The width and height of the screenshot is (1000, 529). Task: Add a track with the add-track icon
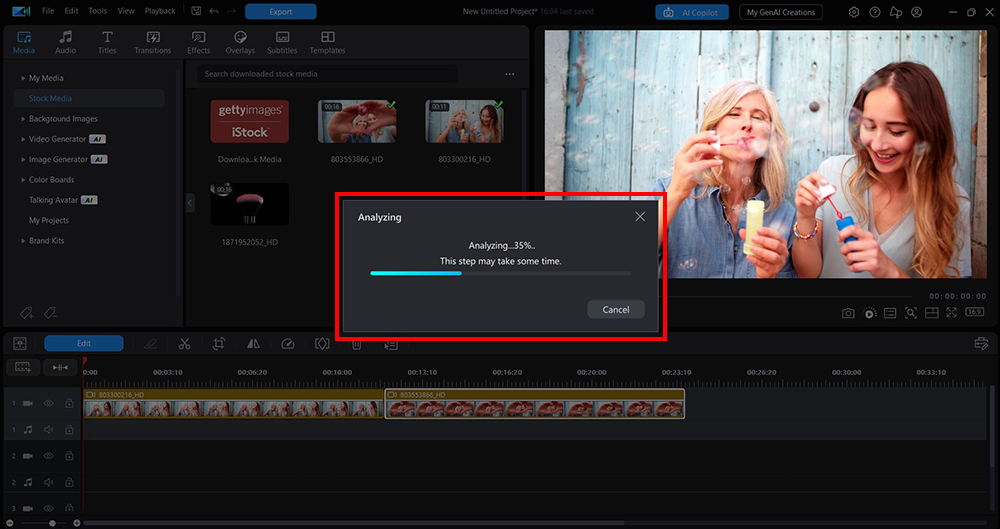[x=23, y=368]
